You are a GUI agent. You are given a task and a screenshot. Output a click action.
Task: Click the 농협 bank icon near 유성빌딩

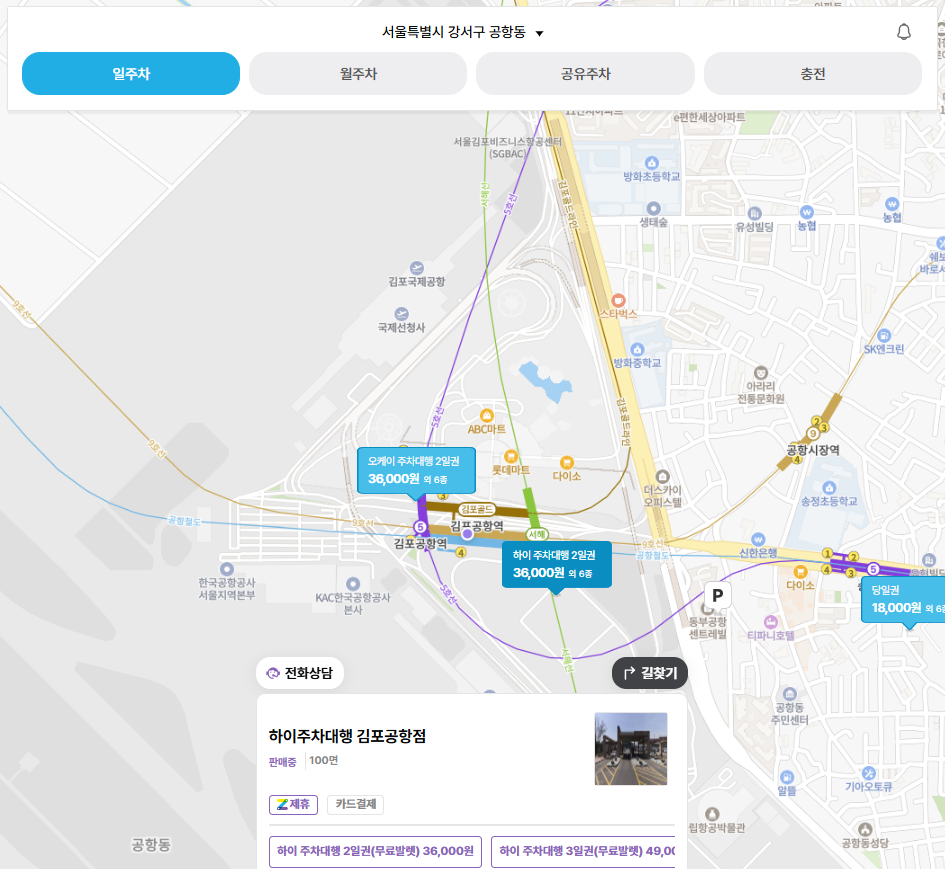pos(806,212)
